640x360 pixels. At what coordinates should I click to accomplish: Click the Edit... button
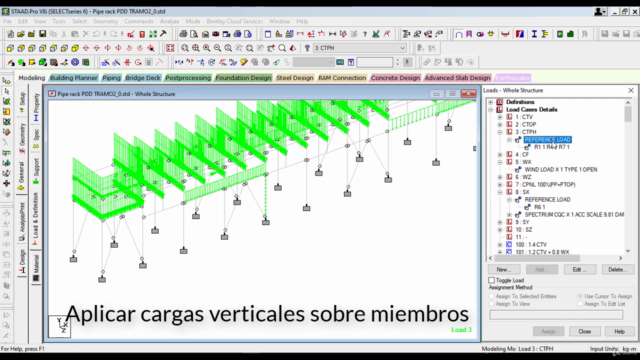pos(580,269)
